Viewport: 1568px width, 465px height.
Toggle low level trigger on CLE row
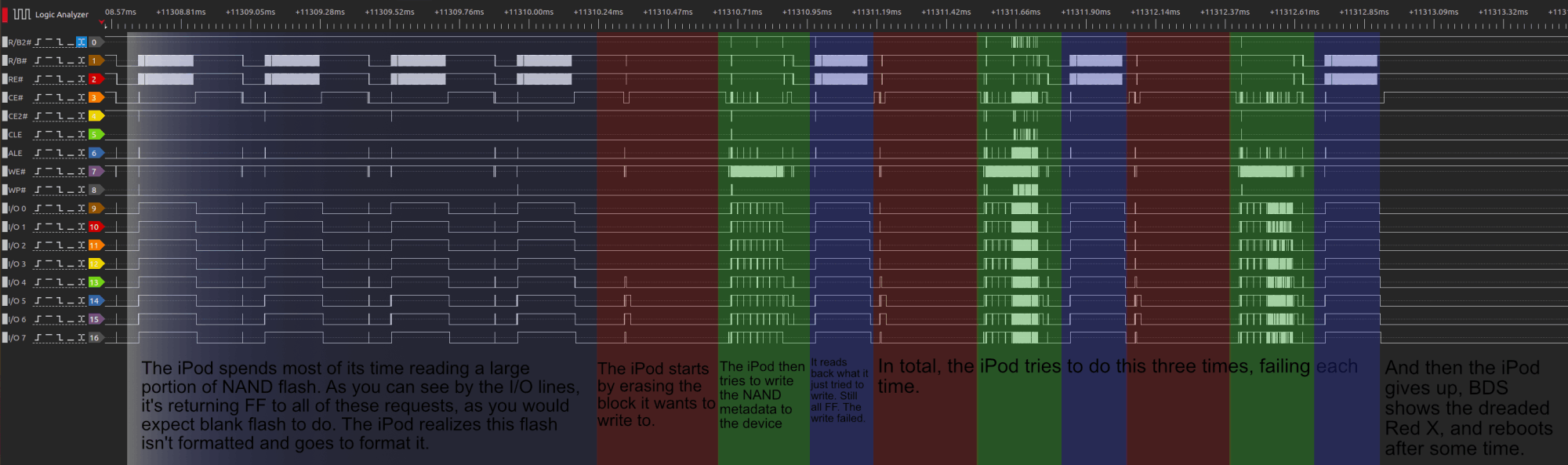click(x=71, y=135)
